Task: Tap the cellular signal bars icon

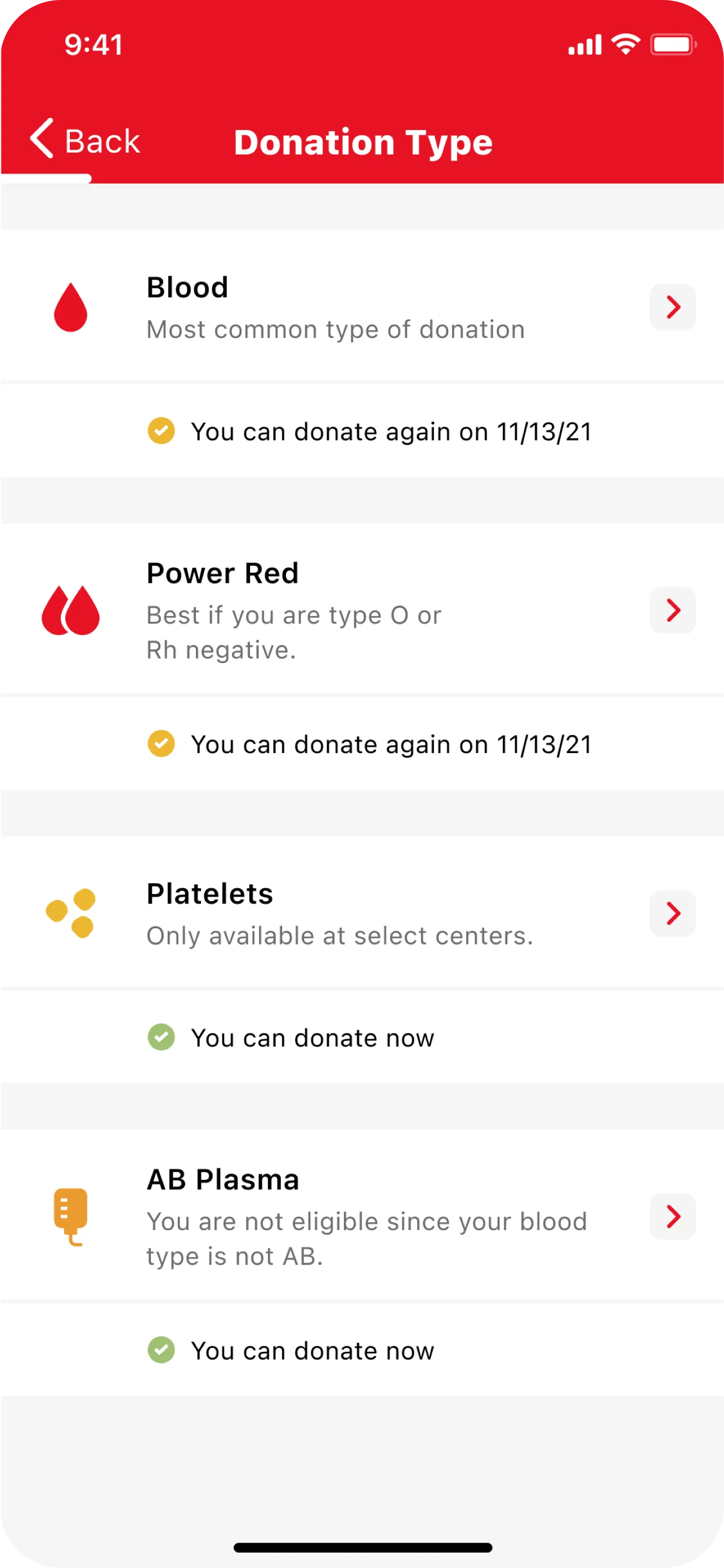Action: 585,45
